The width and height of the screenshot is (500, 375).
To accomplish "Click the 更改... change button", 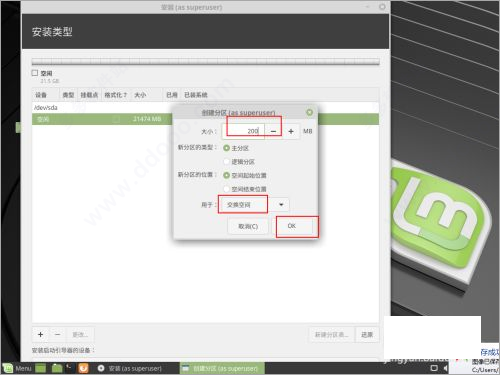I will tap(80, 334).
